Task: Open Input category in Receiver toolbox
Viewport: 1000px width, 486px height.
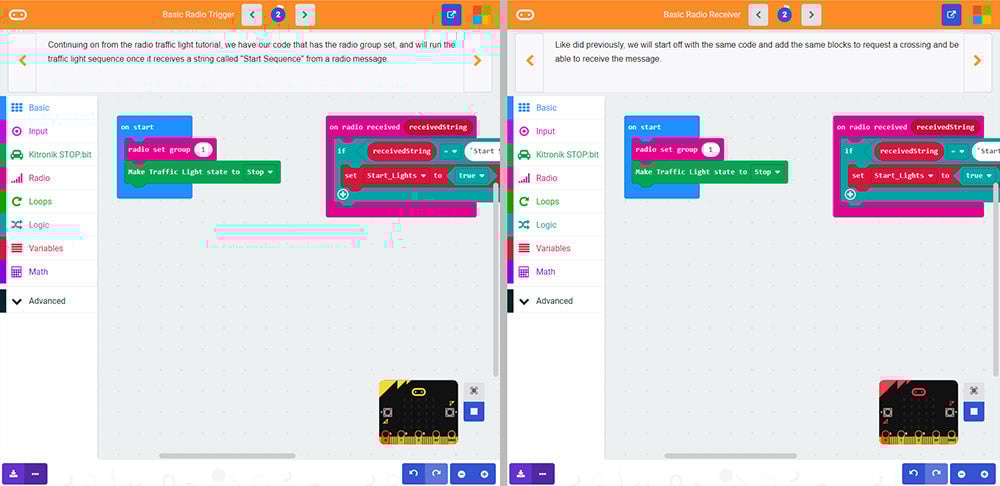Action: (x=556, y=131)
